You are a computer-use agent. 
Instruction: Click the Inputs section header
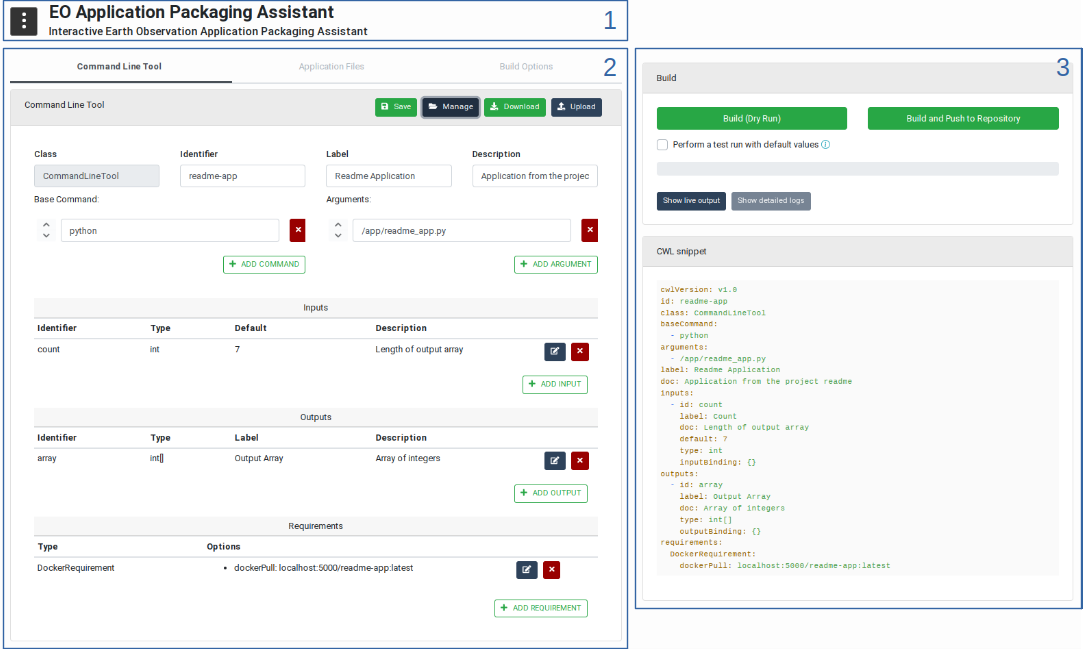tap(316, 308)
